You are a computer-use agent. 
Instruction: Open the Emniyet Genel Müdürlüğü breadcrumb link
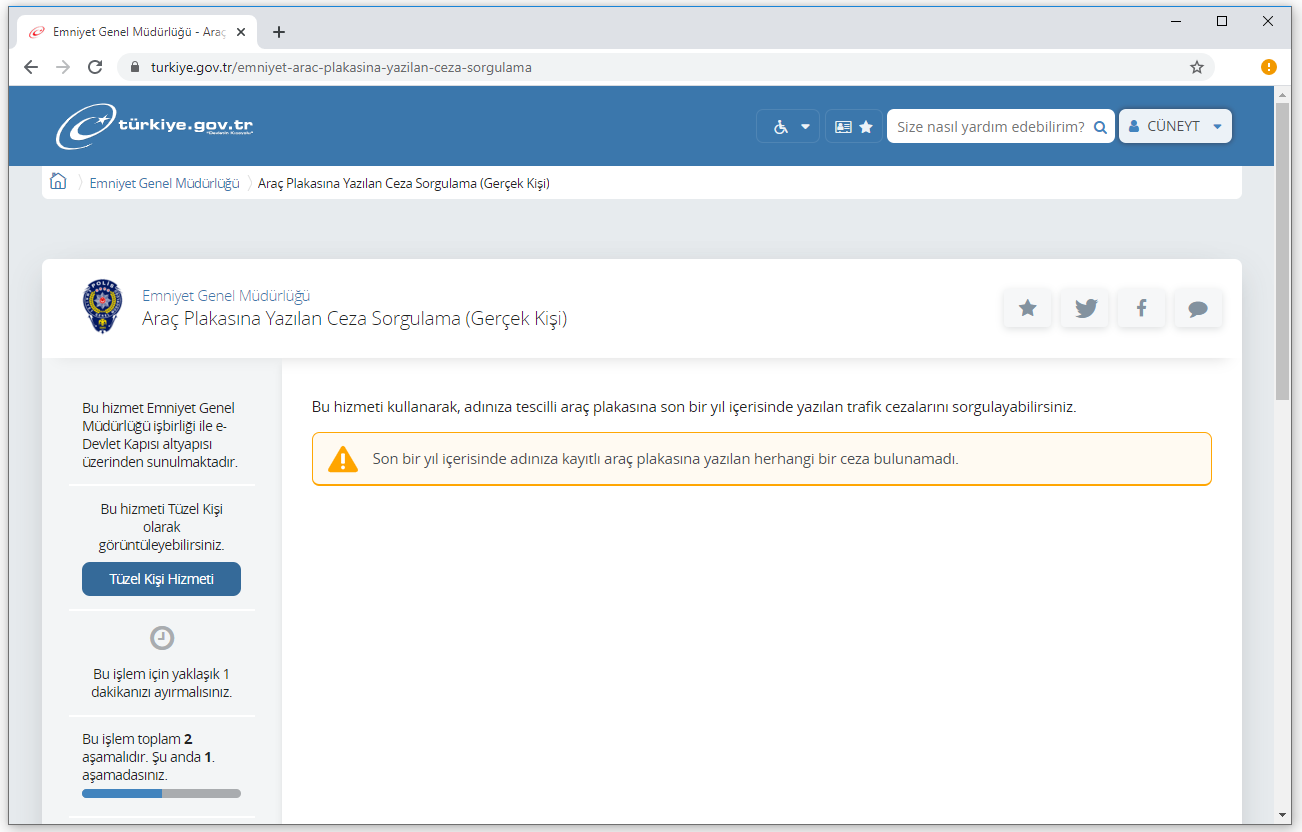coord(164,183)
